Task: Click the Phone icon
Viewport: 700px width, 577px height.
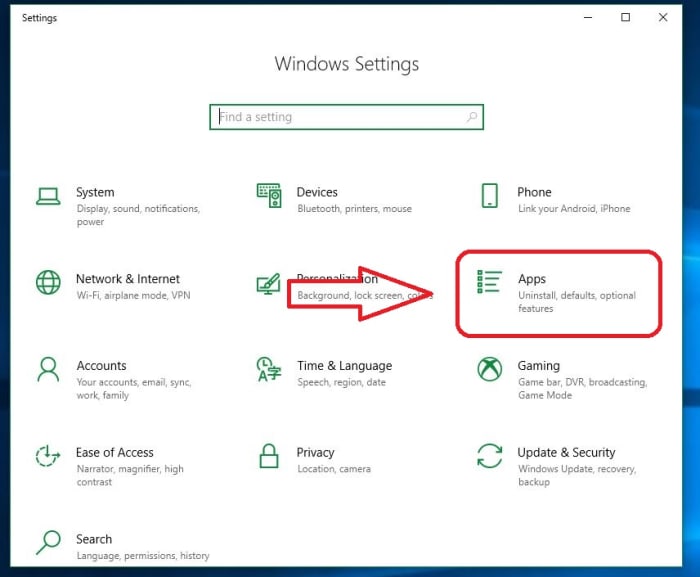Action: [490, 196]
